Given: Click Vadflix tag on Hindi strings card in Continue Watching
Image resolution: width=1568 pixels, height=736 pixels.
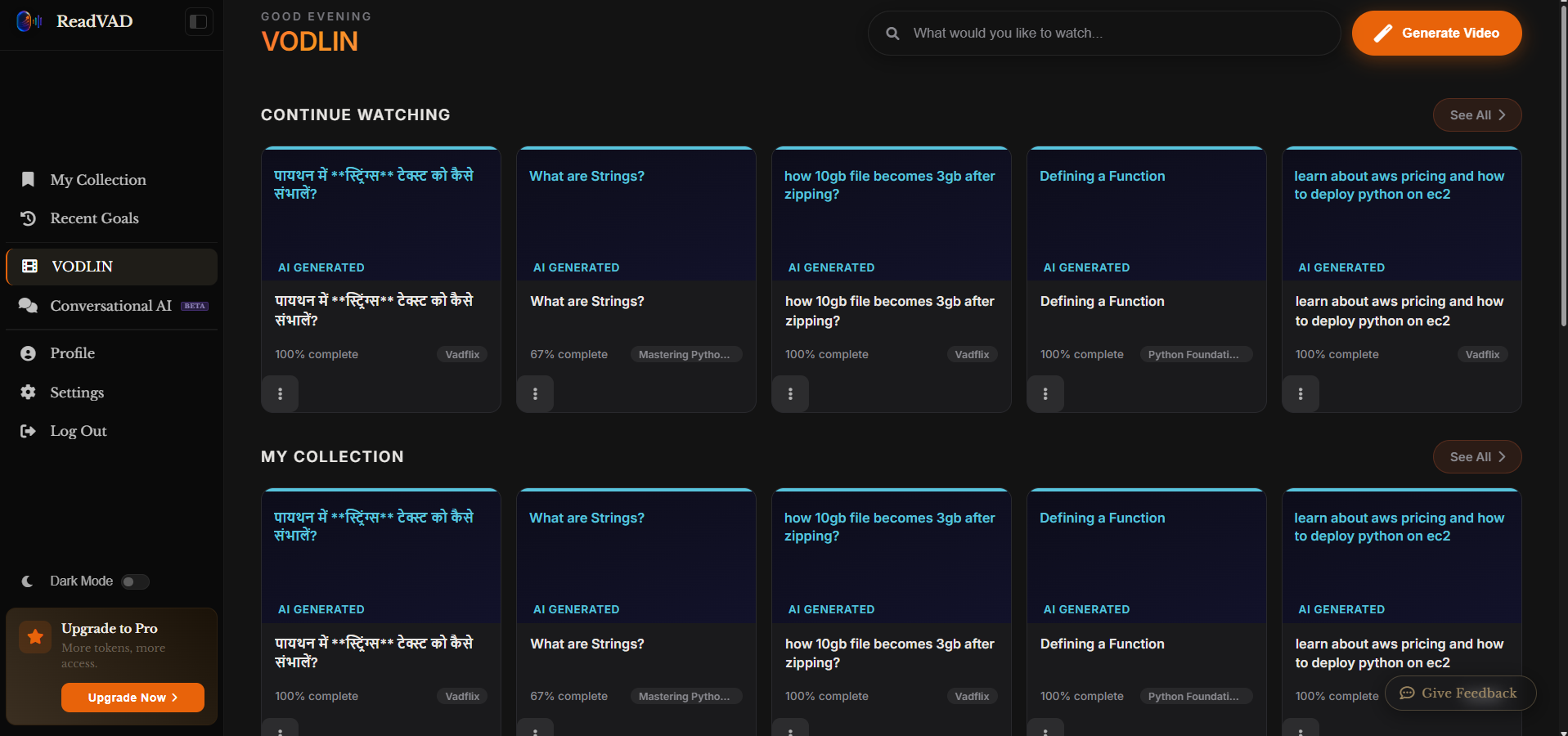Looking at the screenshot, I should tap(462, 354).
